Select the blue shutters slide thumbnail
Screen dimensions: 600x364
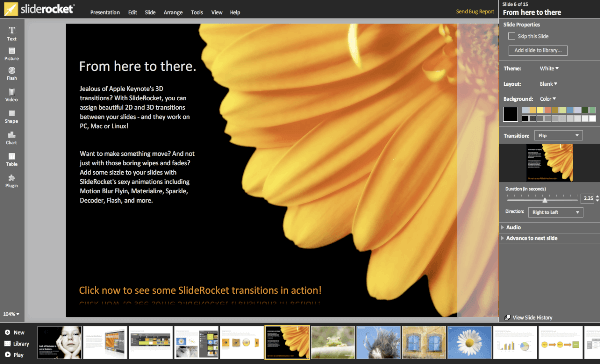[x=424, y=342]
